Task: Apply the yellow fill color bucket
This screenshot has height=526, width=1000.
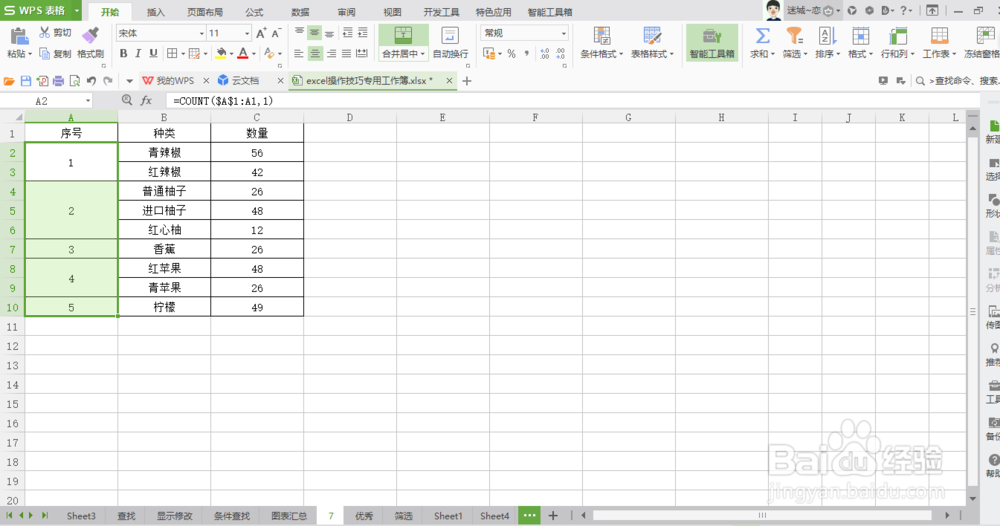Action: [221, 54]
